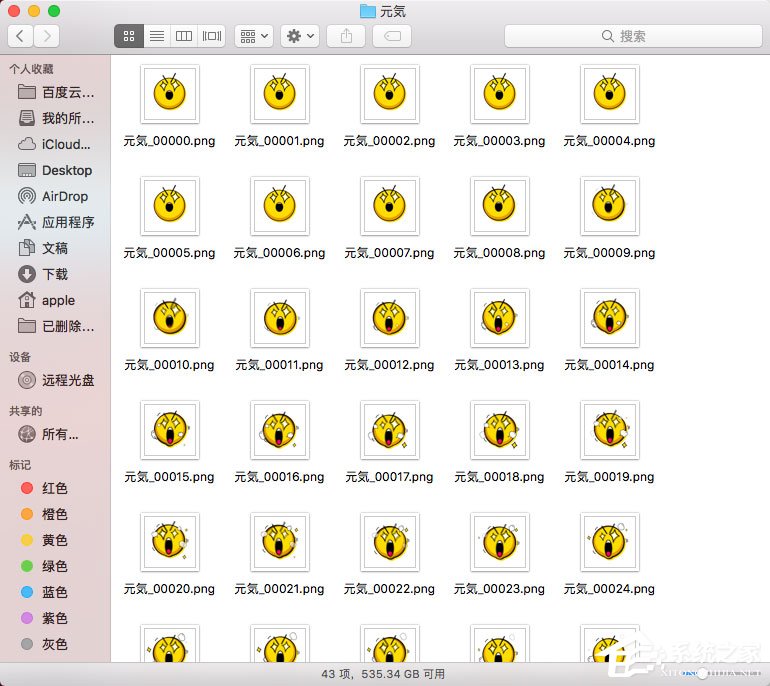Select the 元気_00002.png thumbnail
770x686 pixels.
(390, 94)
